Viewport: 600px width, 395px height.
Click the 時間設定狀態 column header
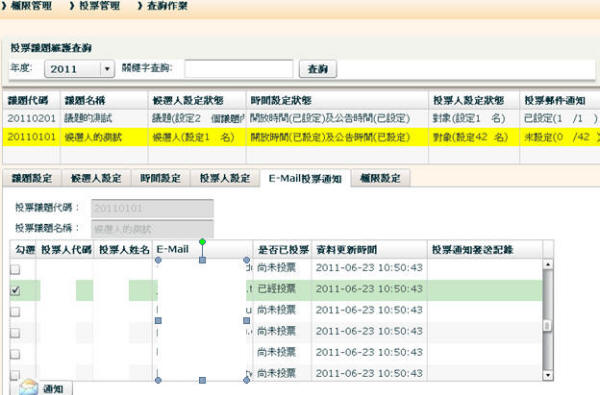337,100
